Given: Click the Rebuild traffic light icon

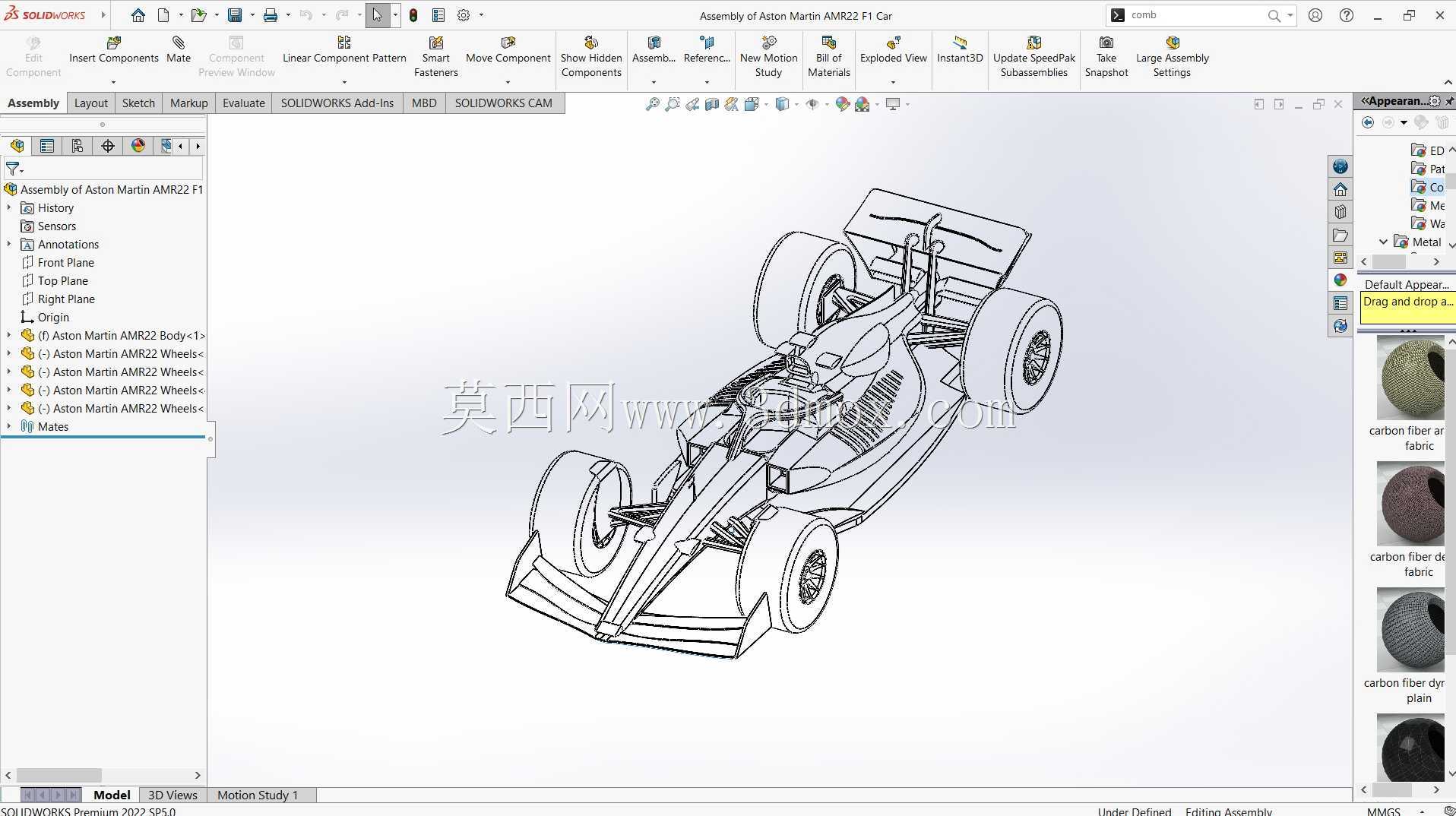Looking at the screenshot, I should [413, 15].
